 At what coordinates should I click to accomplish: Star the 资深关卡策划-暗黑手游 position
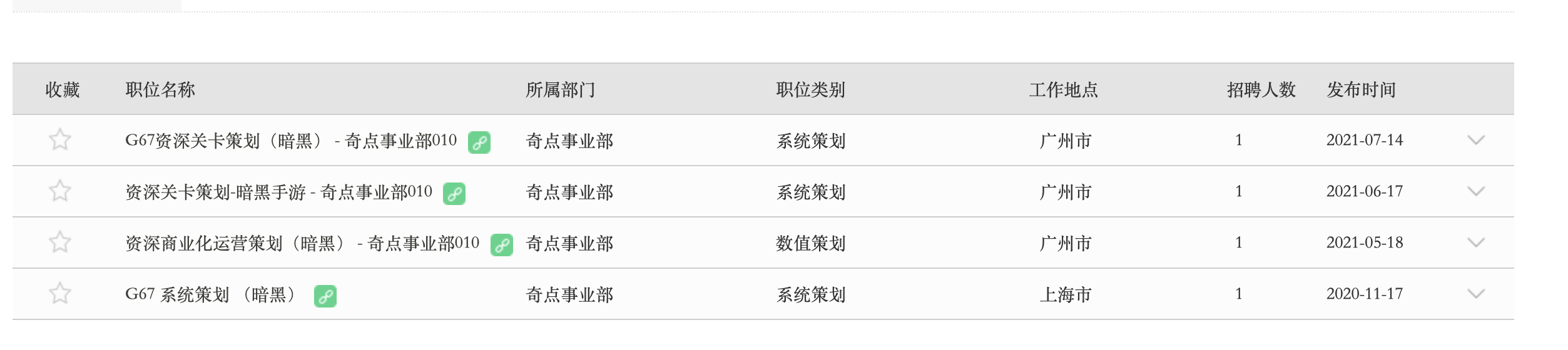(x=60, y=191)
